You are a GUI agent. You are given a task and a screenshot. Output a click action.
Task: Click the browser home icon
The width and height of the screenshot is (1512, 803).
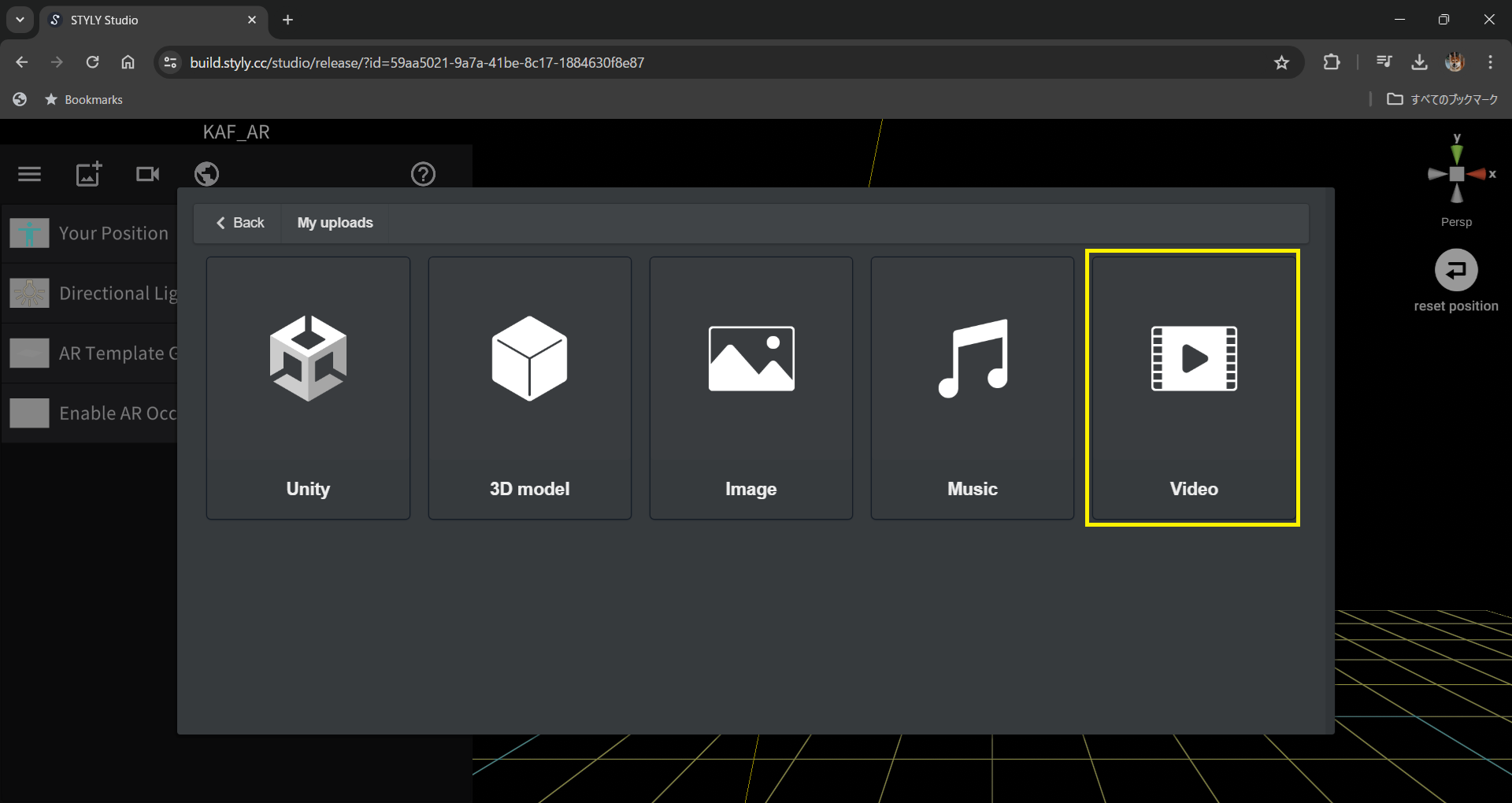128,62
